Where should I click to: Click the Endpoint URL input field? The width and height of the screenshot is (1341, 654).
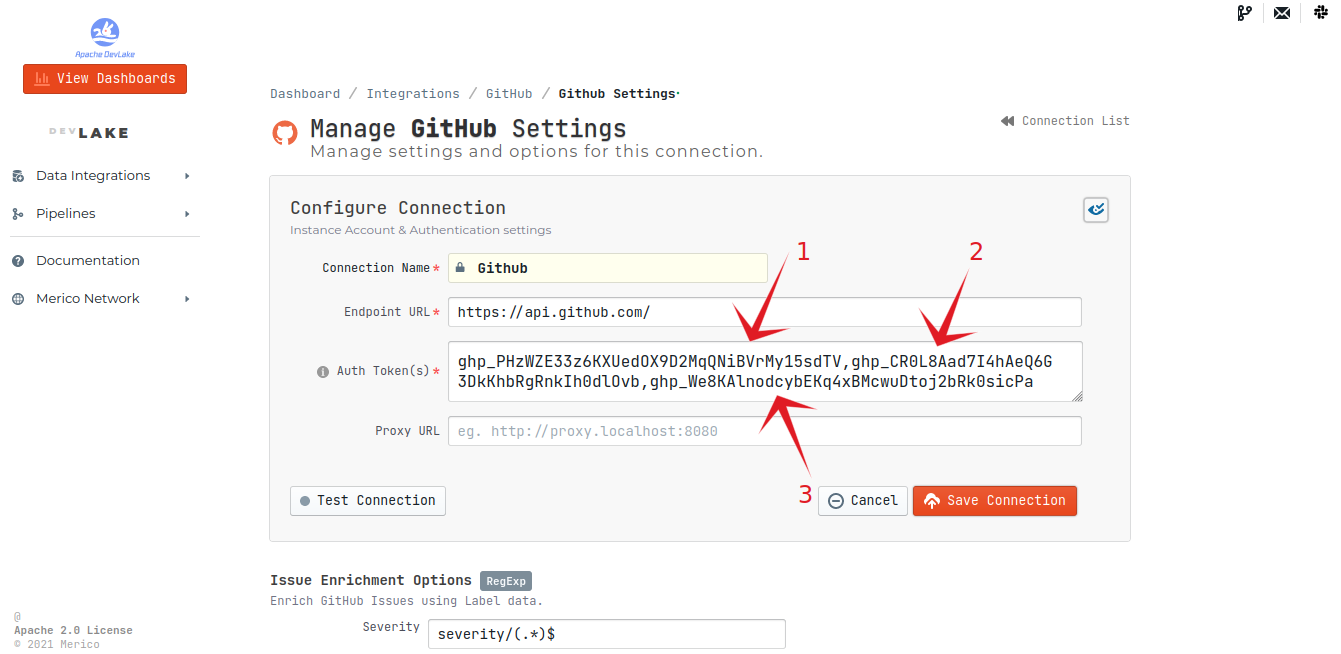pos(765,312)
